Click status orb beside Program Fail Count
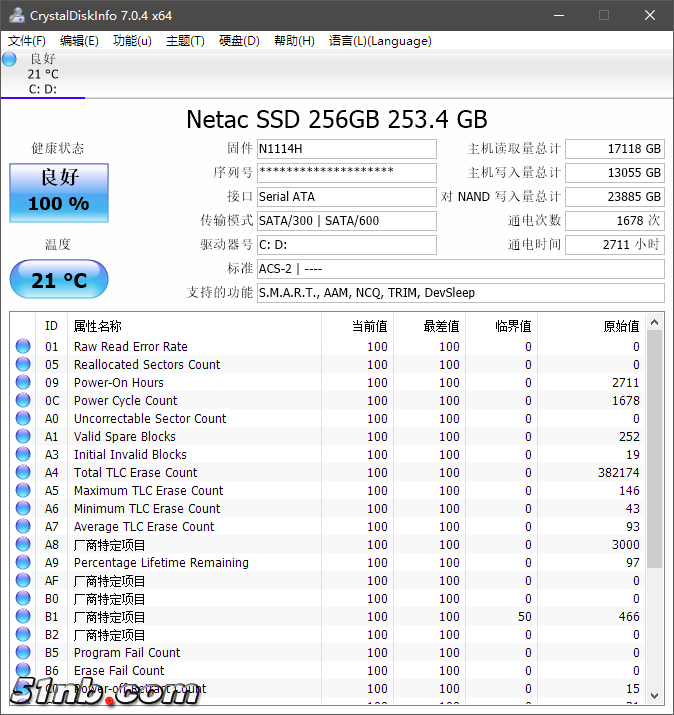Screen dimensions: 674x715 23,653
